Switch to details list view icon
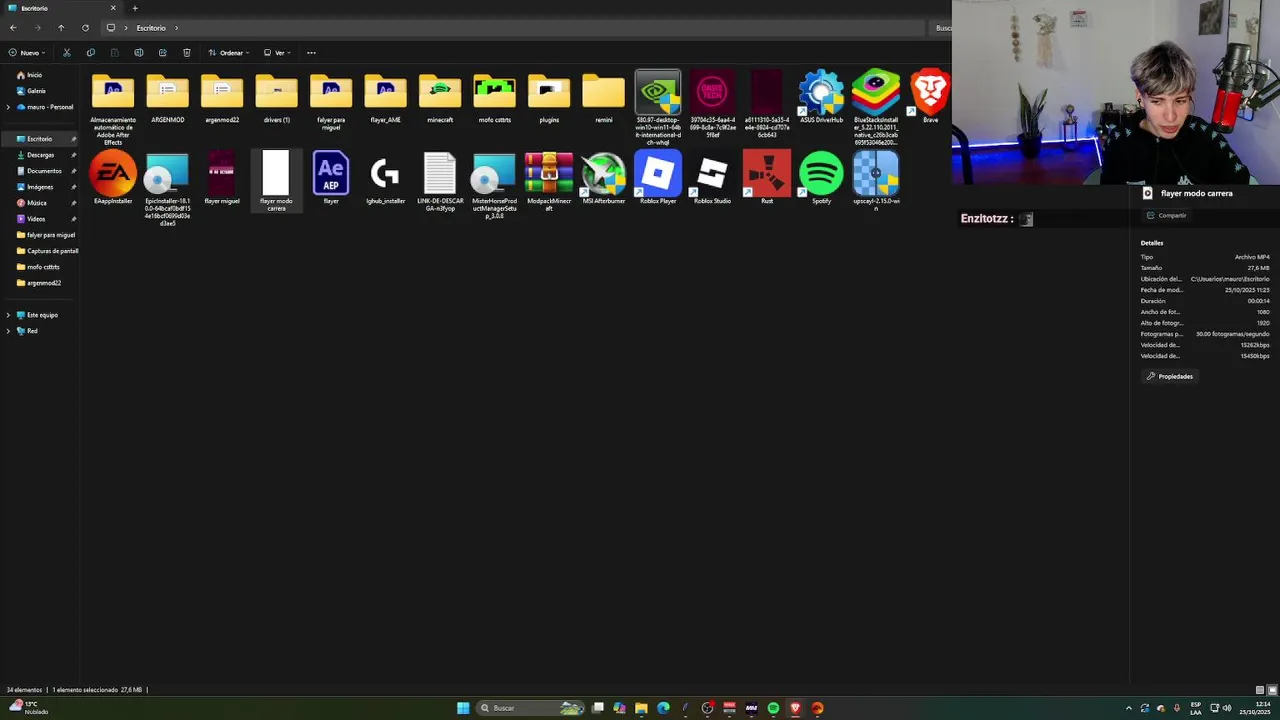 (1260, 690)
